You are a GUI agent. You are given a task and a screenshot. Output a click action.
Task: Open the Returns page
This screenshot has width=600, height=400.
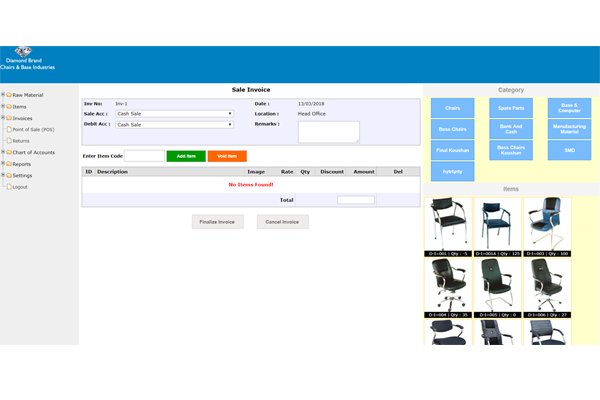coord(20,141)
